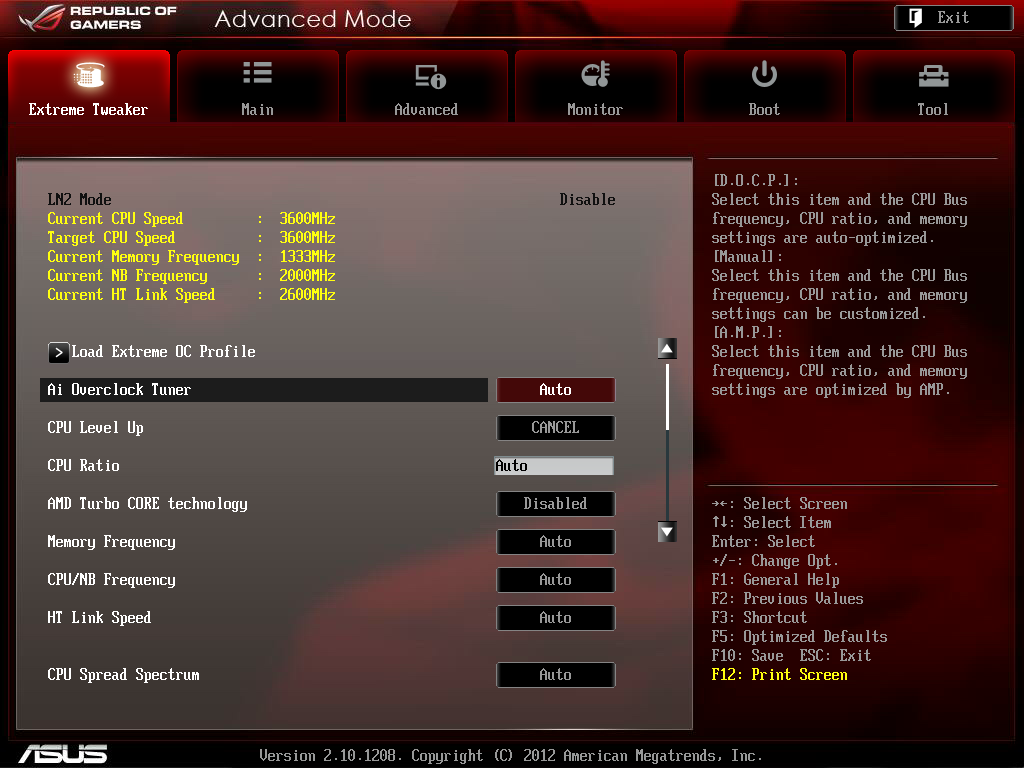Viewport: 1024px width, 768px height.
Task: Click the ASUS logo at the bottom
Action: (63, 754)
